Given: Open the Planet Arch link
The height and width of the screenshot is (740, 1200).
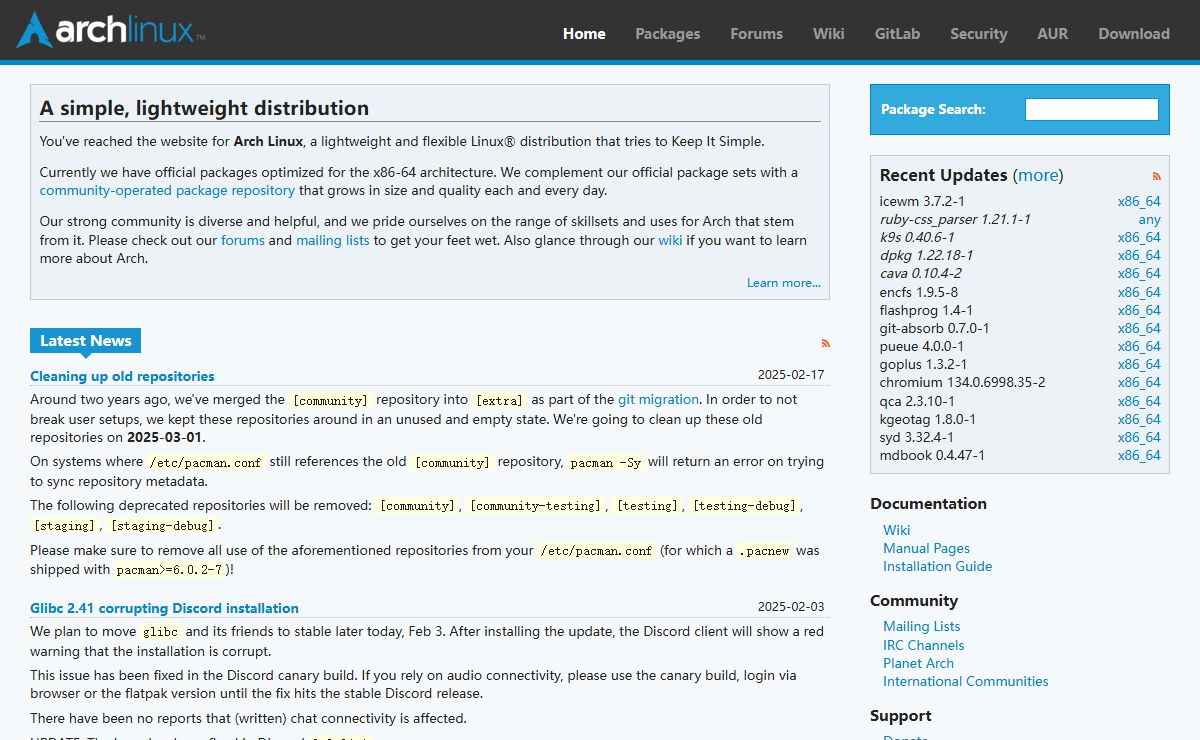Looking at the screenshot, I should [918, 663].
